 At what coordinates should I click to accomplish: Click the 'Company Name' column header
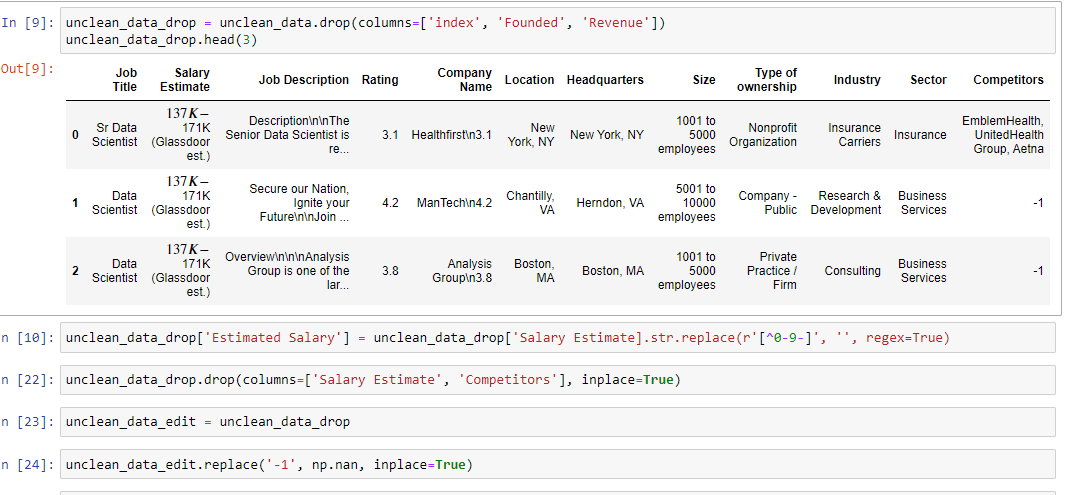[465, 80]
